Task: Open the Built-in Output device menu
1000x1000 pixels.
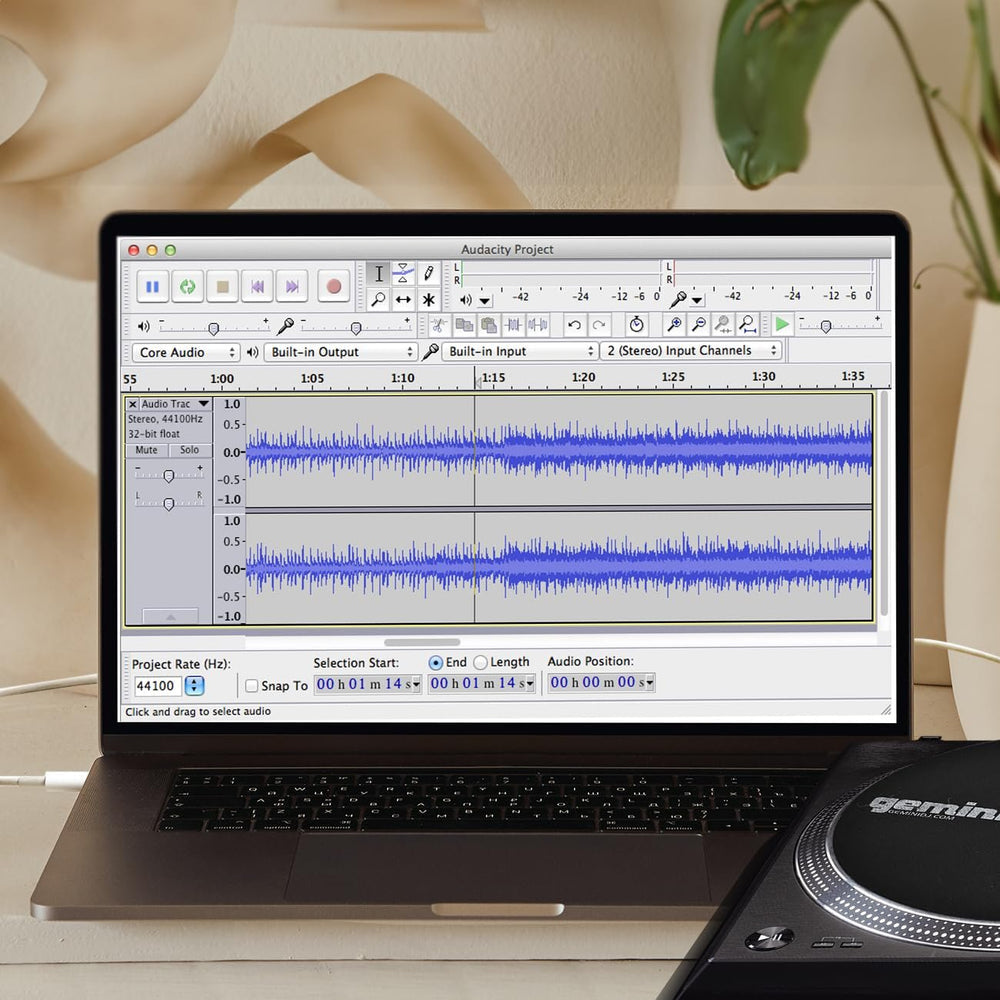Action: point(340,352)
